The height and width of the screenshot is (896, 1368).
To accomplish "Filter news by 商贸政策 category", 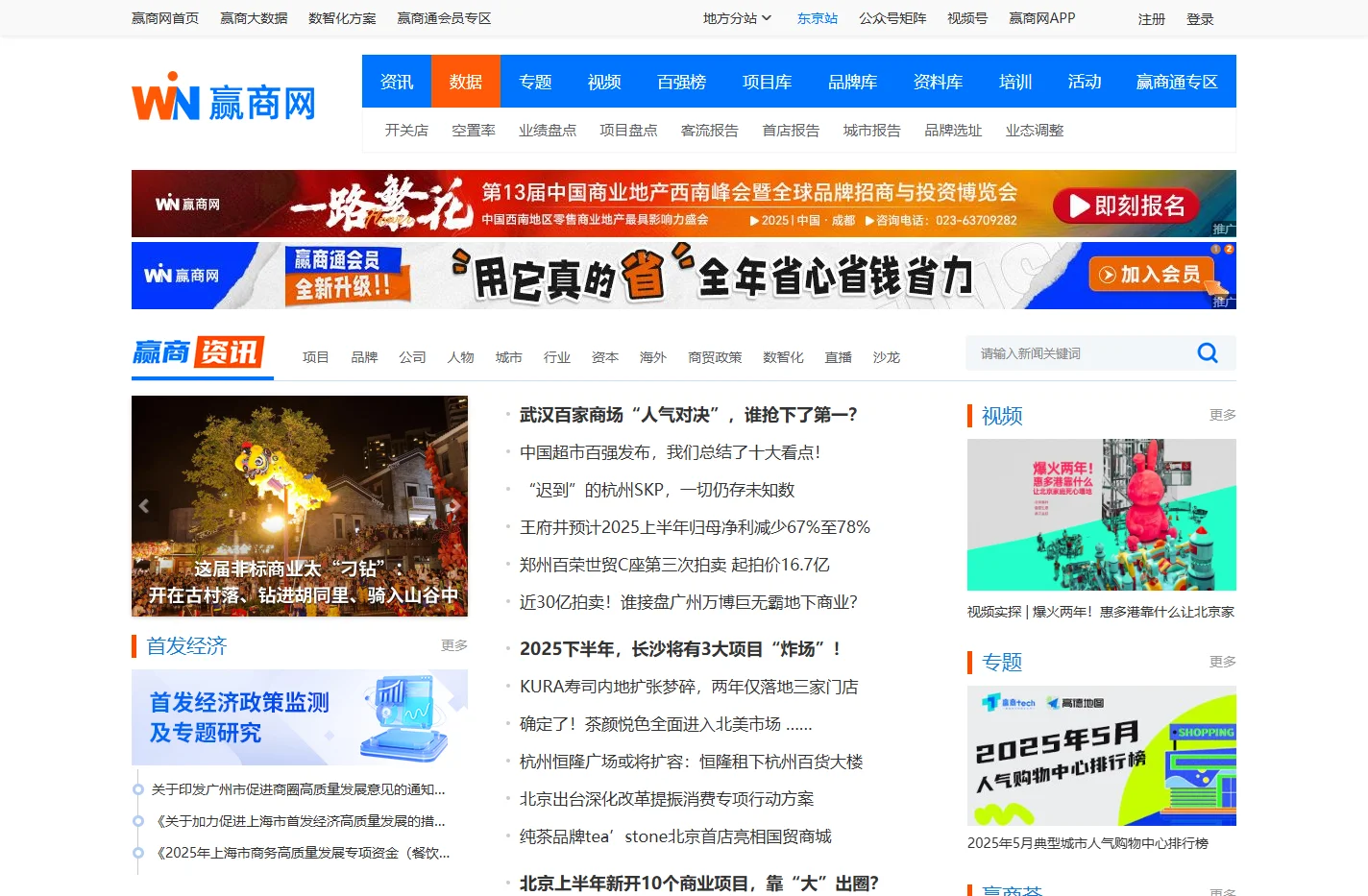I will (715, 357).
